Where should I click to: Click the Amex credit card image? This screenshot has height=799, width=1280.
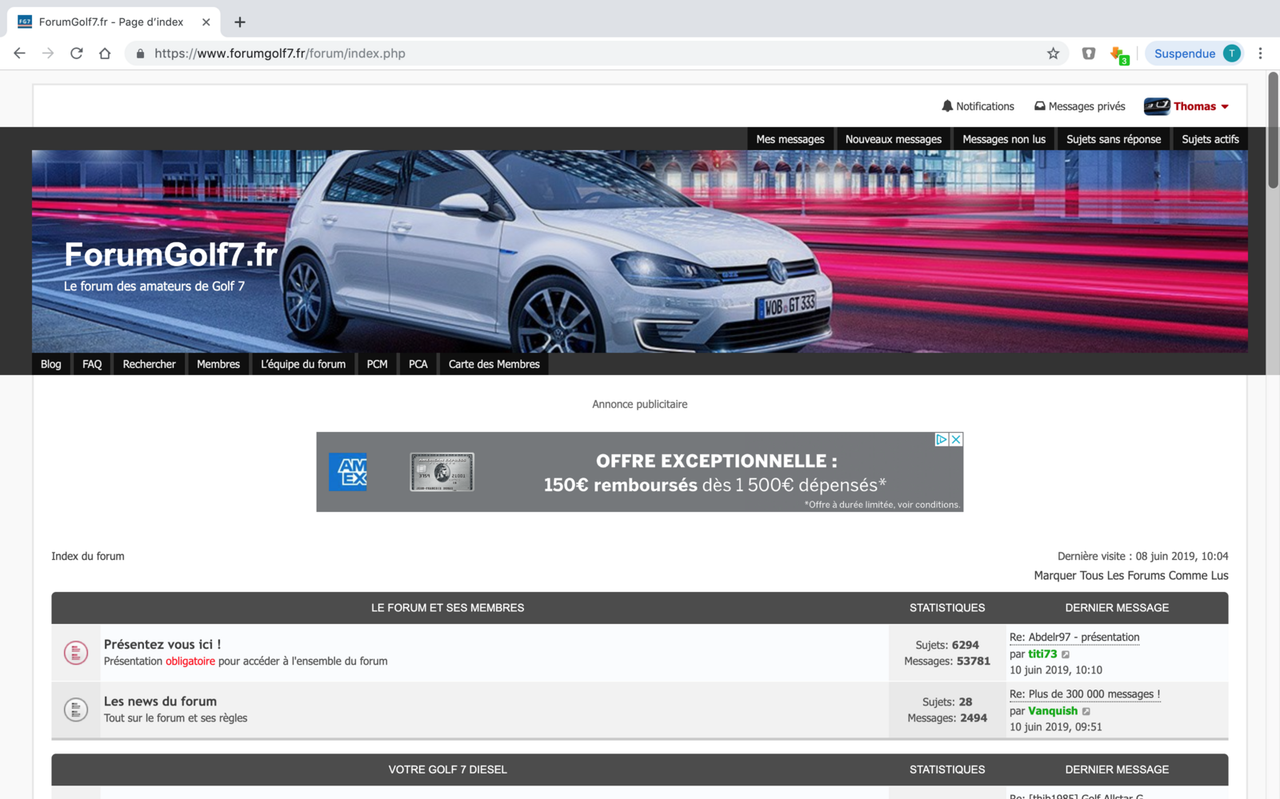coord(442,472)
